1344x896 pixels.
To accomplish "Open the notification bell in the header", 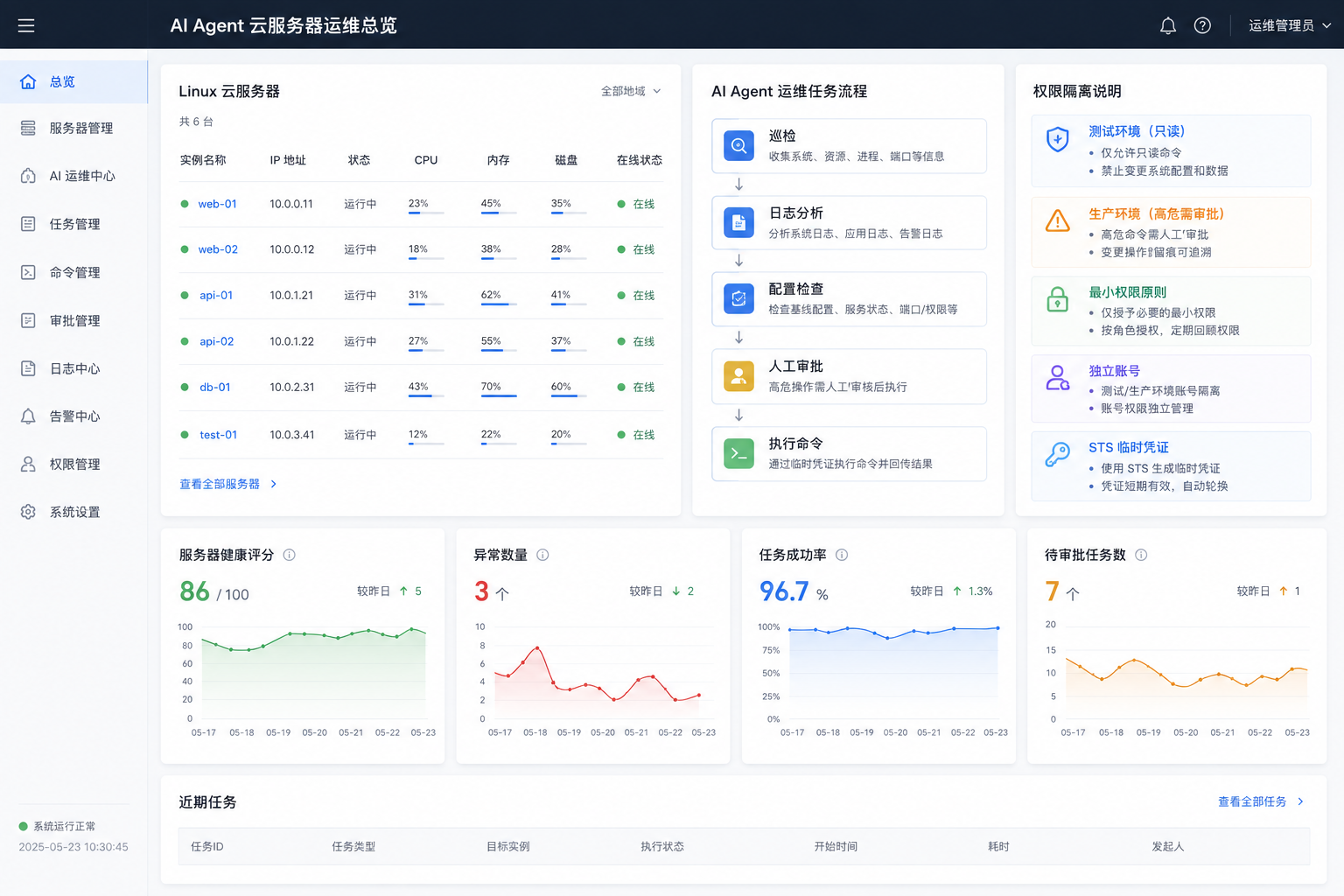I will (x=1167, y=25).
